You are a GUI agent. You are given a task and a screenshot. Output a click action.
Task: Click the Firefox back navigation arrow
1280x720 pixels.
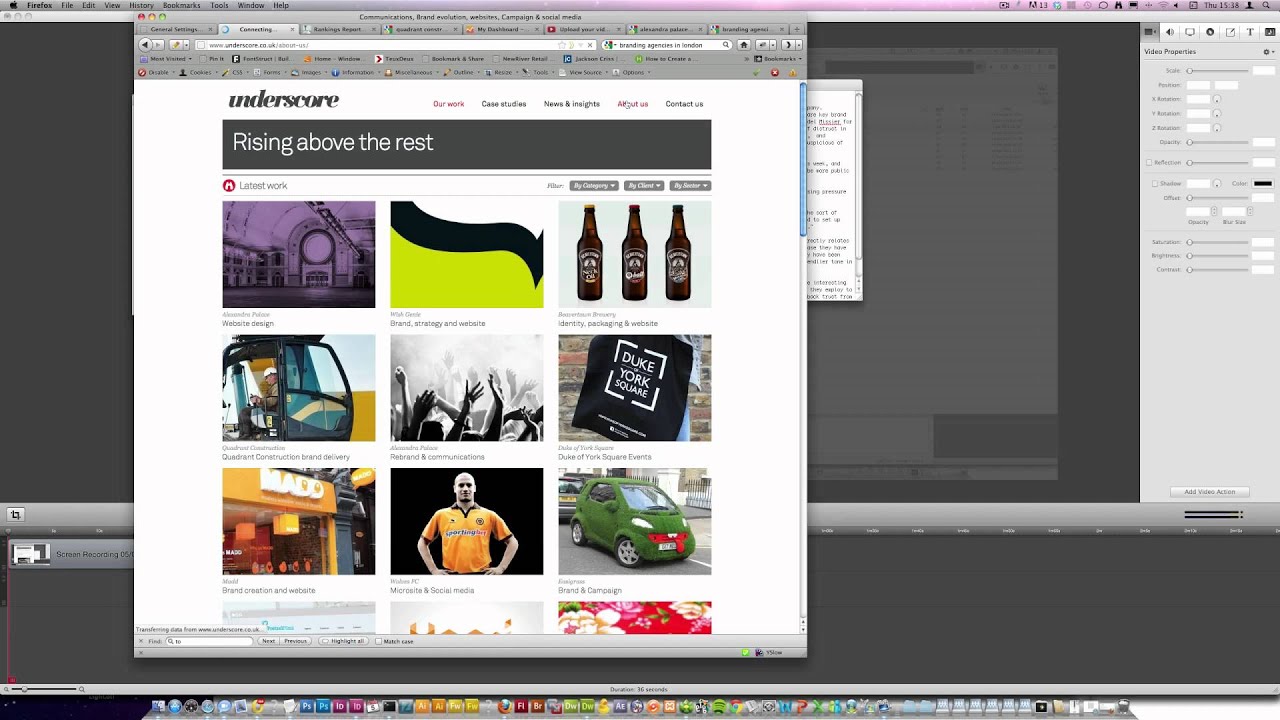tap(144, 45)
